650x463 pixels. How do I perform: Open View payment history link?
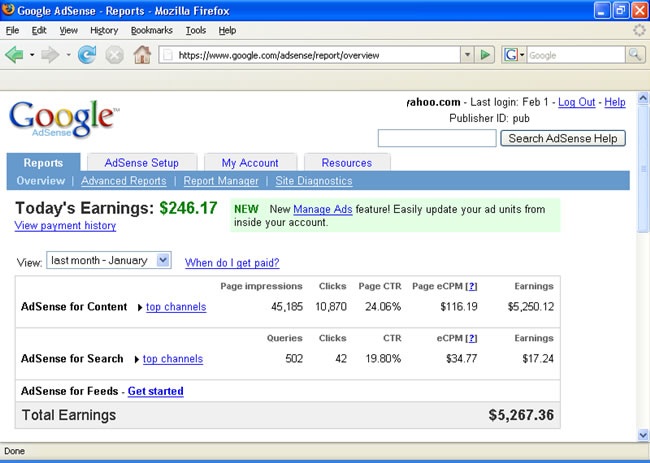pyautogui.click(x=65, y=225)
